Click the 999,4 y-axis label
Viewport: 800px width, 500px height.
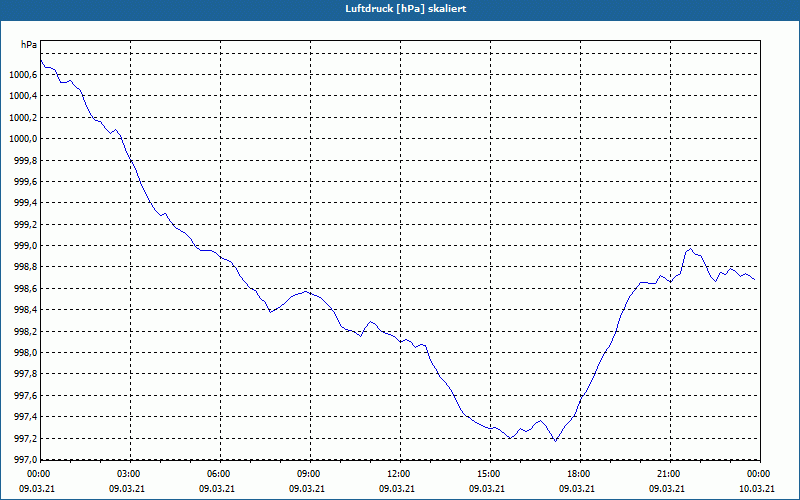pos(26,204)
